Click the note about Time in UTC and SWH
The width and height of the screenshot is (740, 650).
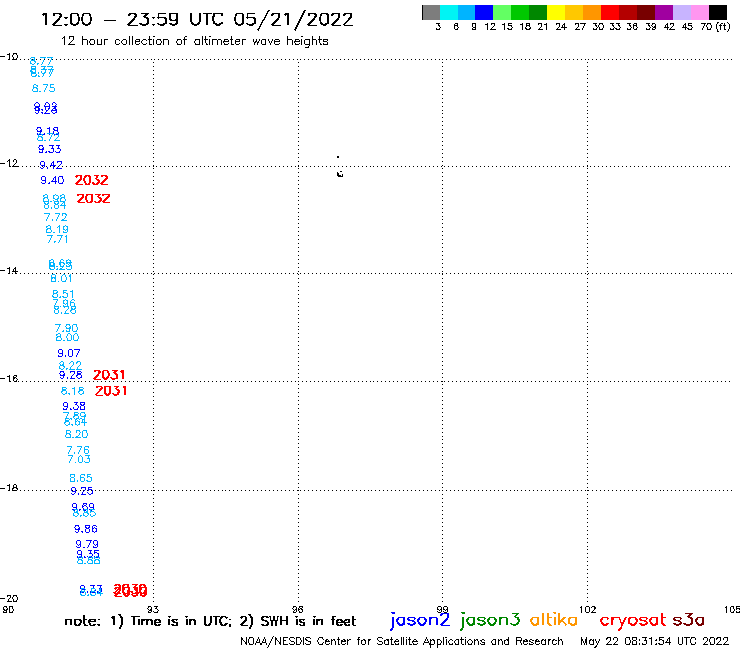tap(210, 621)
